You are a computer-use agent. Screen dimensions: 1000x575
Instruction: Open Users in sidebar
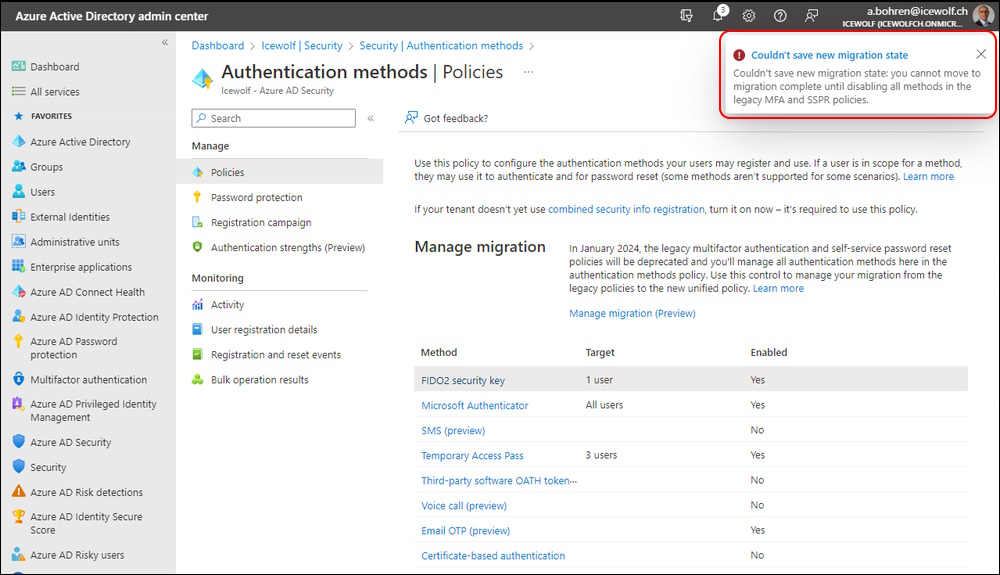click(43, 192)
